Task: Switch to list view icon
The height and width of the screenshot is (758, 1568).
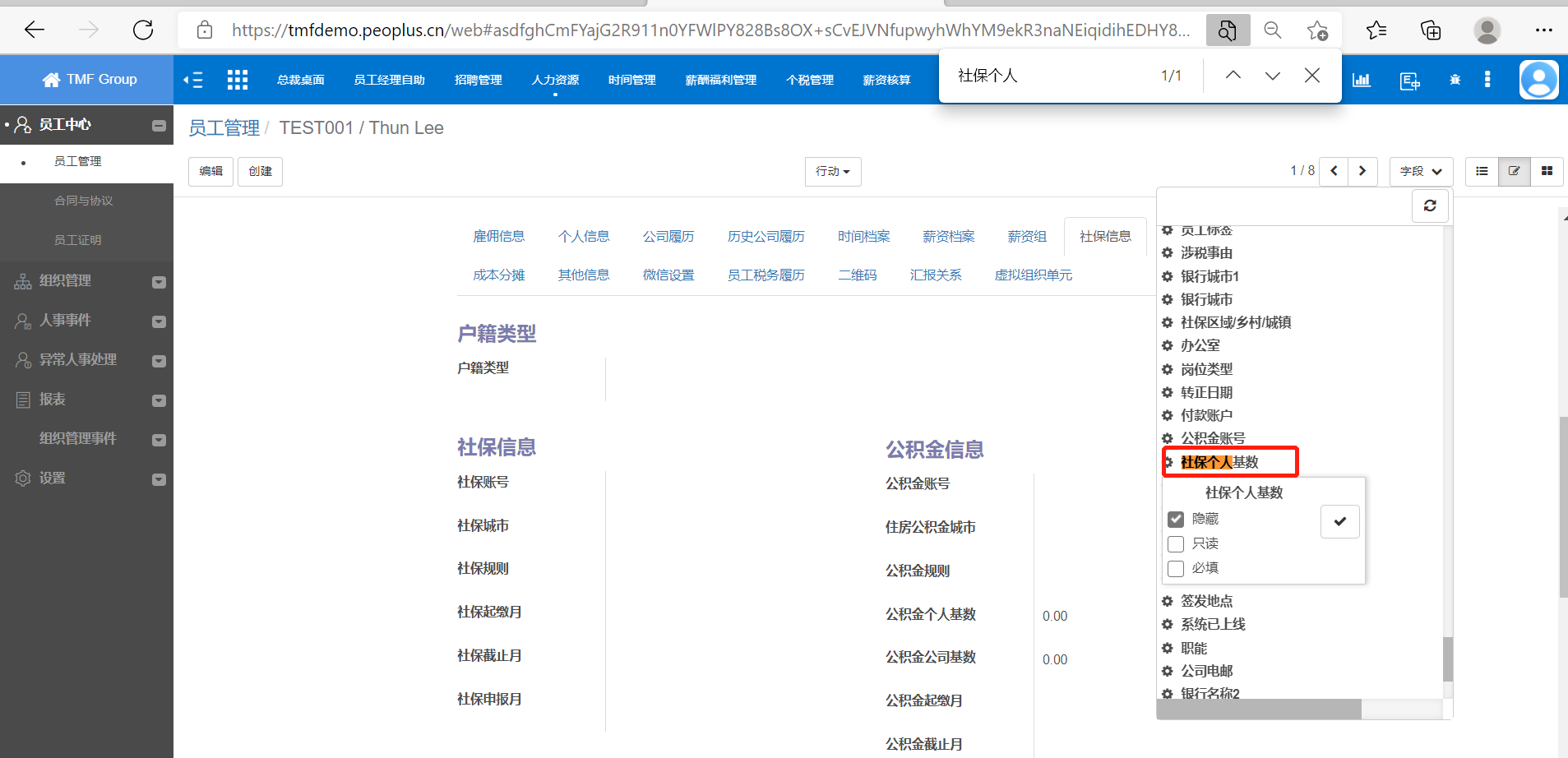Action: (1482, 171)
